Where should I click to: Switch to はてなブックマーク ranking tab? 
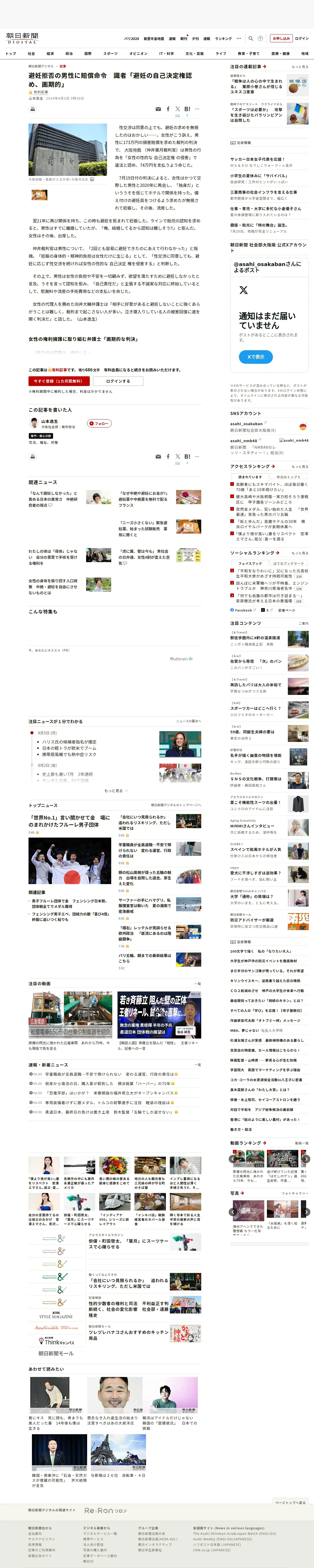tap(288, 564)
